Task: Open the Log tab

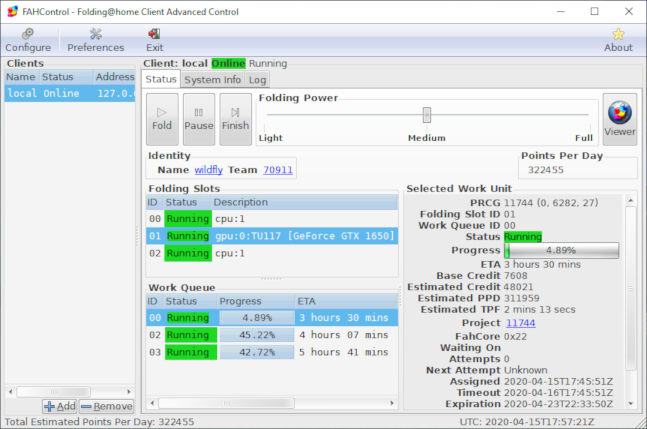Action: pos(257,80)
